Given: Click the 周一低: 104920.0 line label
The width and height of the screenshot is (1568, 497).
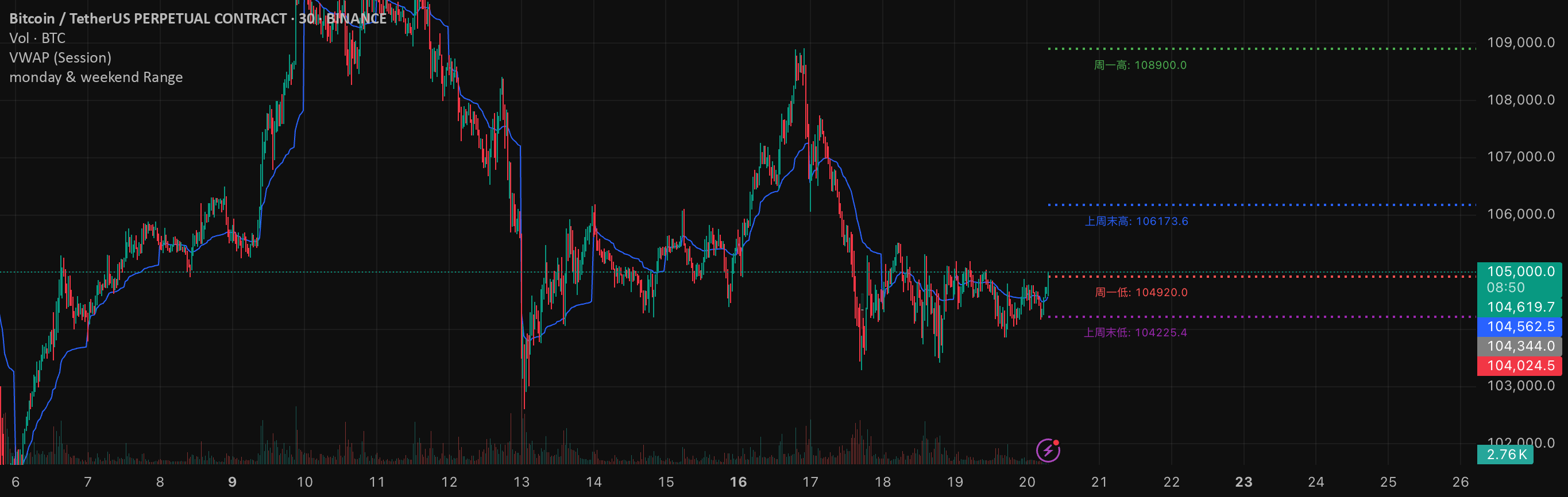Looking at the screenshot, I should pyautogui.click(x=1141, y=293).
